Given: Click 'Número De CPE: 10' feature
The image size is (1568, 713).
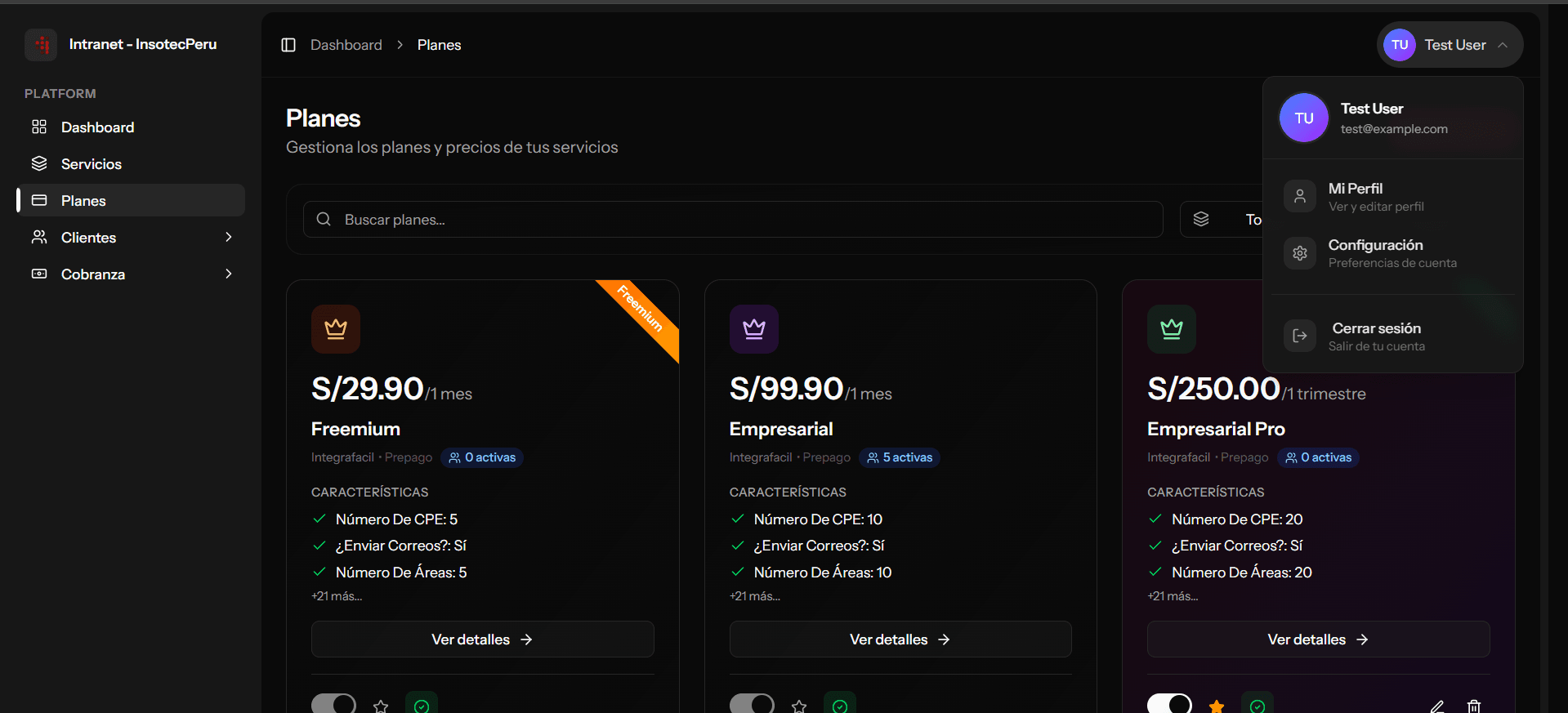Looking at the screenshot, I should pyautogui.click(x=818, y=519).
